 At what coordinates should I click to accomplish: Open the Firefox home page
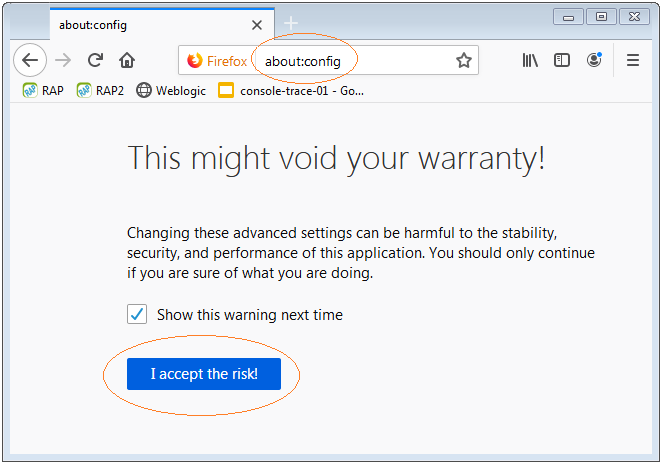point(127,60)
